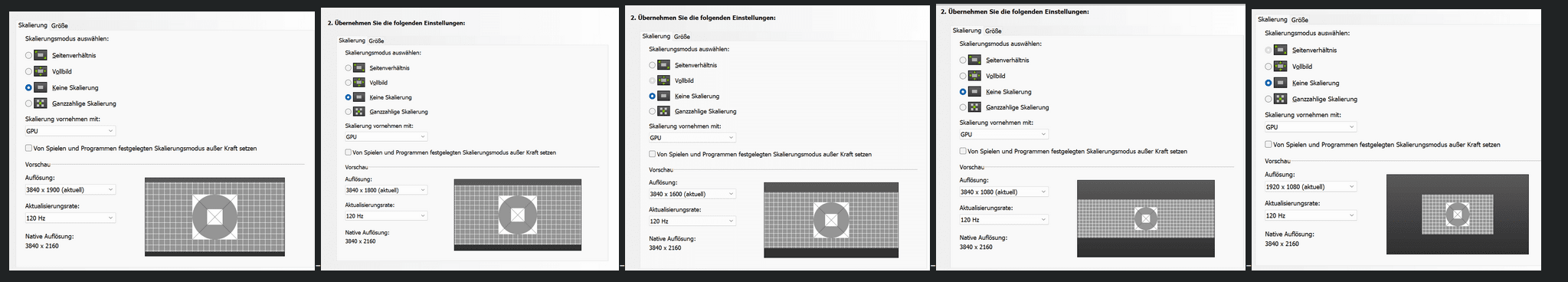Image resolution: width=1568 pixels, height=282 pixels.
Task: Click Vollbild icon in 1920 x 1080 panel
Action: point(1281,67)
